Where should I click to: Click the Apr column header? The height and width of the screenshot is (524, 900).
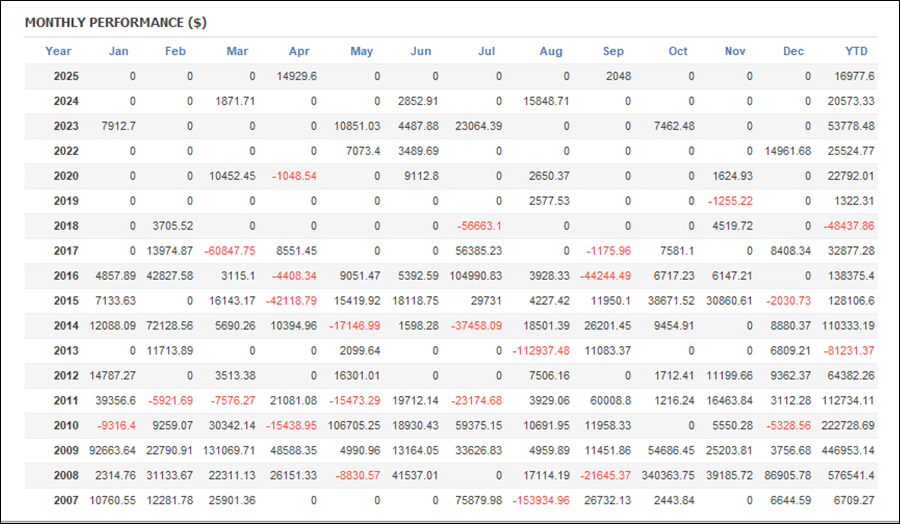(299, 51)
